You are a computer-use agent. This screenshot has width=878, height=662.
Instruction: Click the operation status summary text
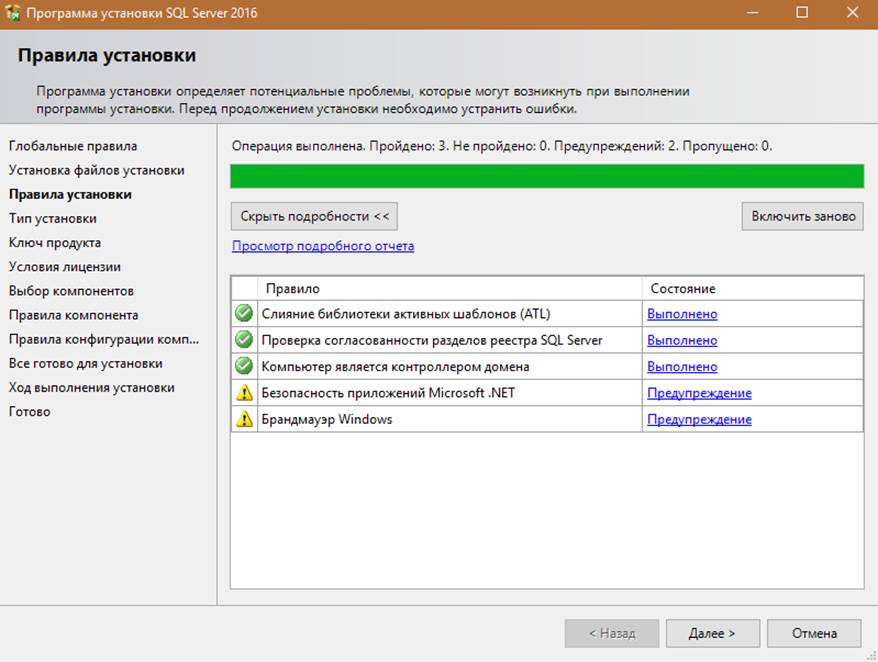coord(502,146)
